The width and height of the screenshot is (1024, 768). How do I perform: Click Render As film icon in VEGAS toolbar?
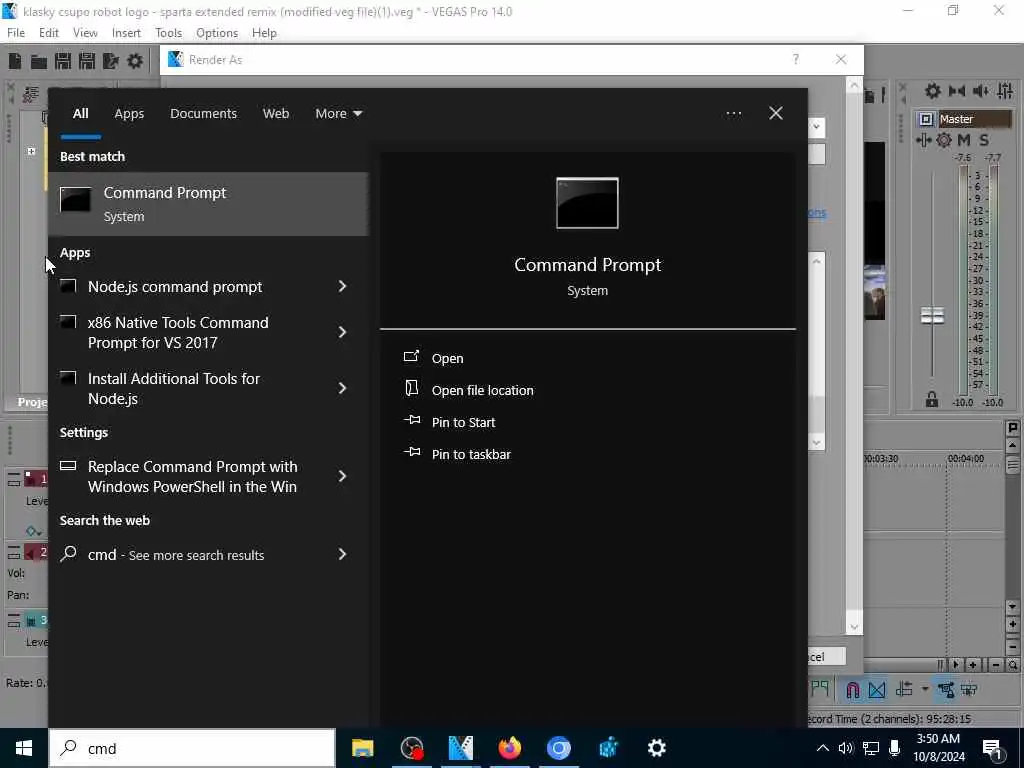110,61
